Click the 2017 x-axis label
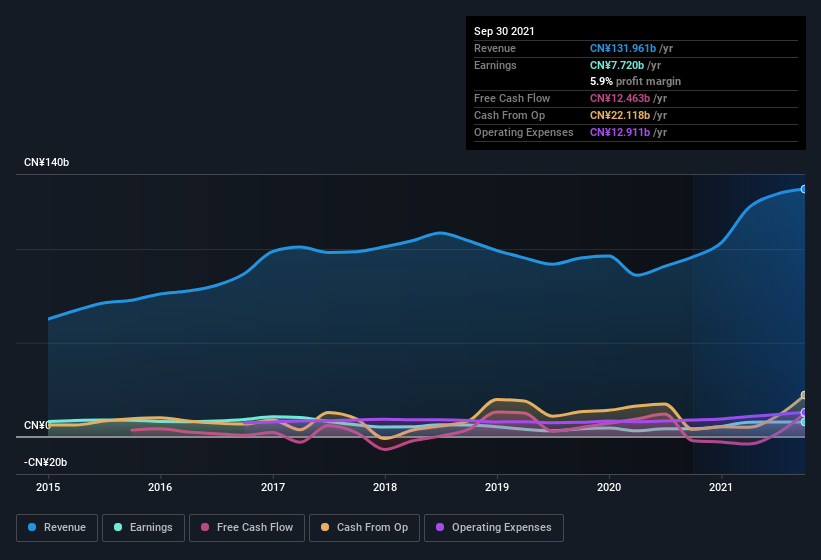Screen dimensions: 821x560 click(273, 487)
